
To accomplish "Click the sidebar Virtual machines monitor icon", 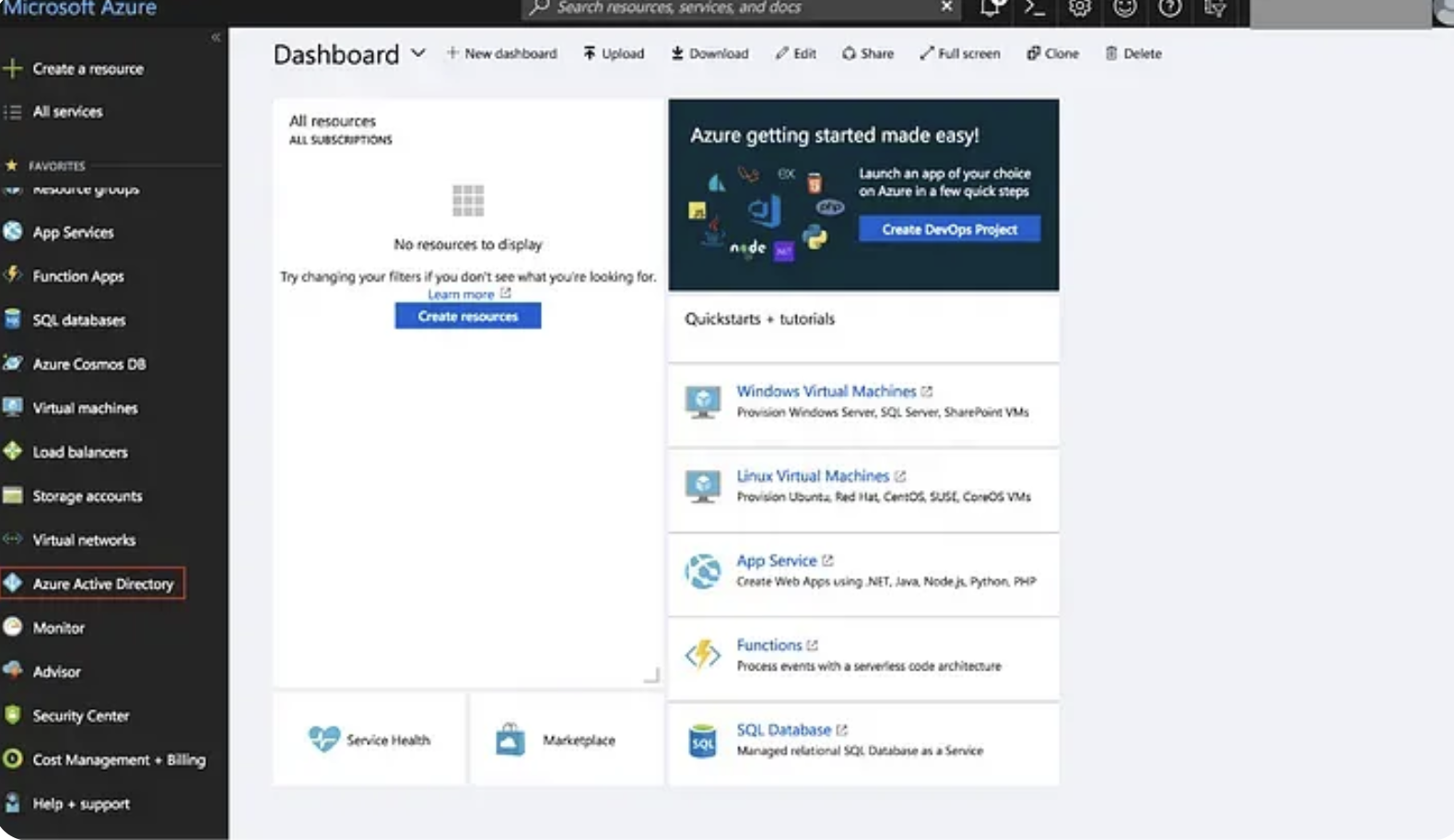I will [13, 407].
